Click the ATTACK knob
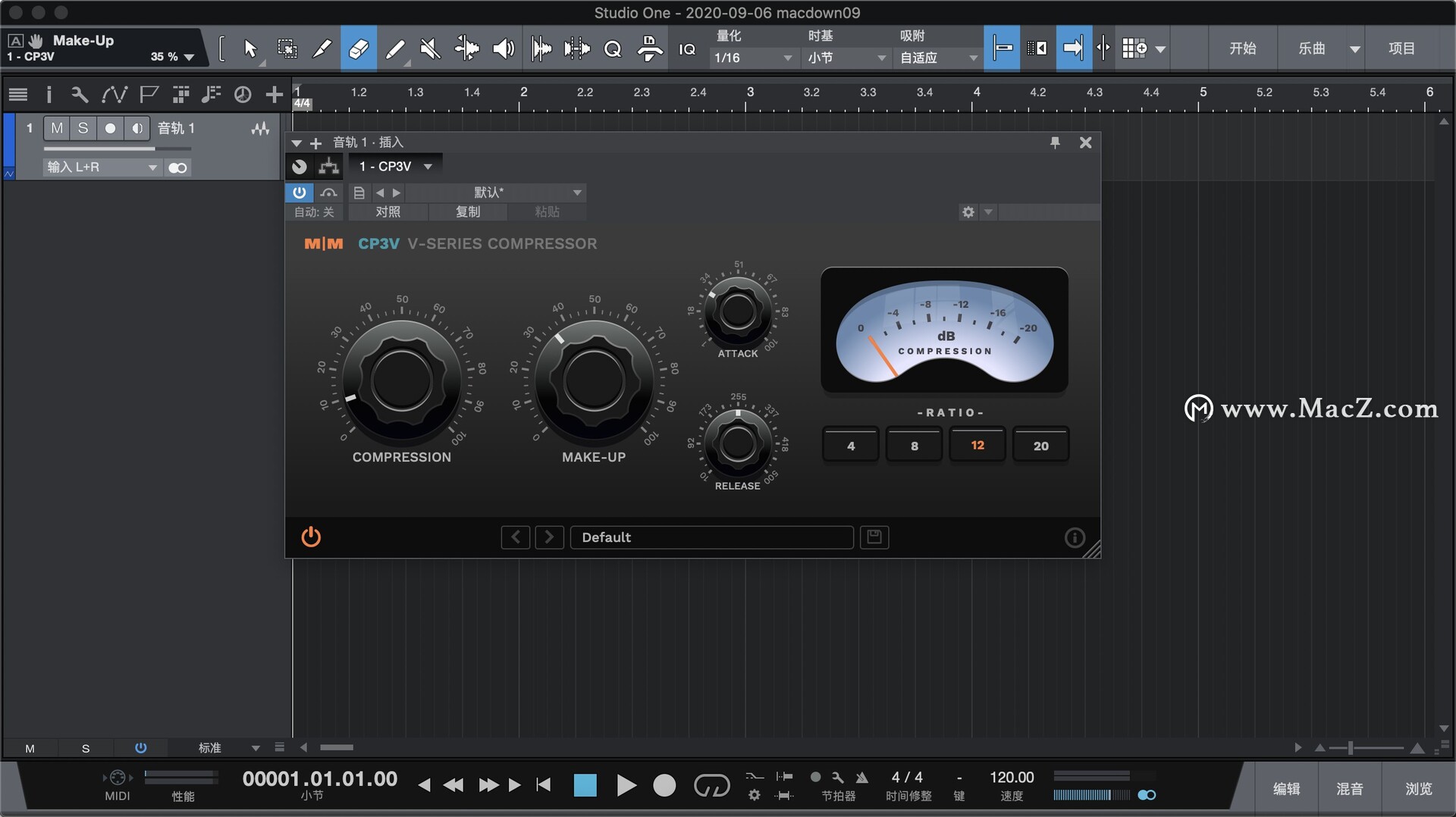Screen dimensions: 1456x817 coord(738,311)
